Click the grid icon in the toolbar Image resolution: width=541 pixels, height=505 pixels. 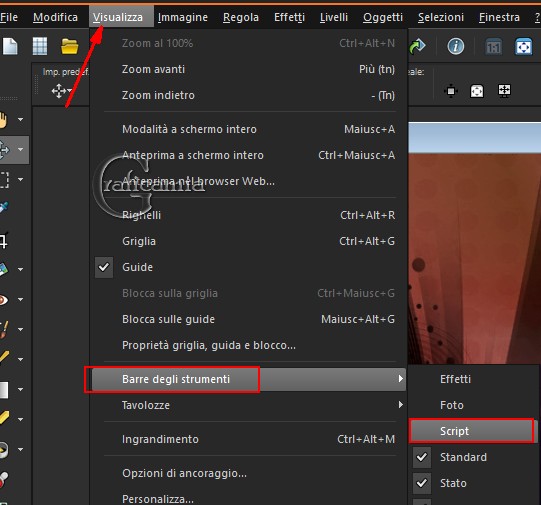coord(40,46)
